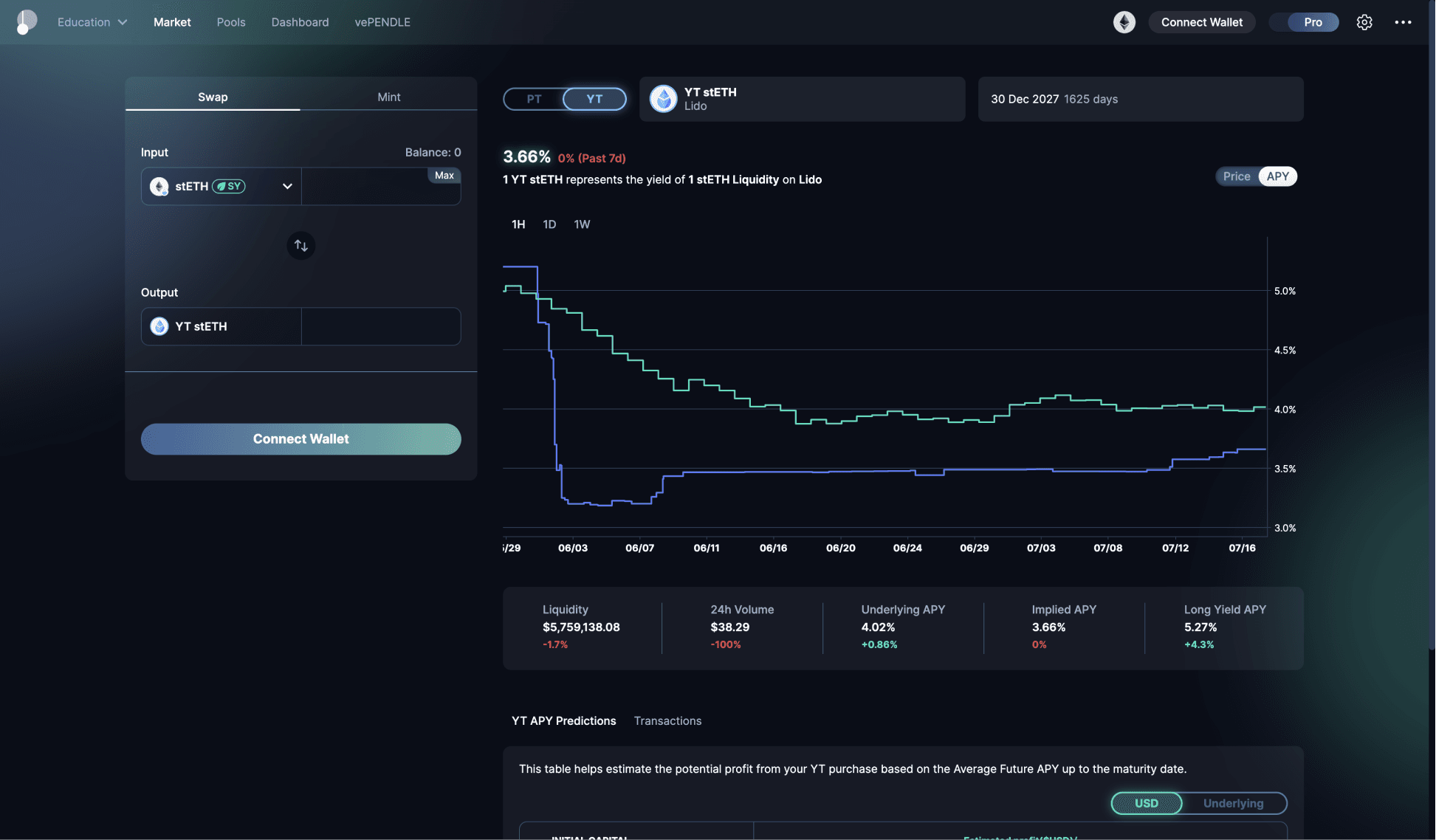Click the Long Yield APY value 5.27%
The width and height of the screenshot is (1436, 840).
pyautogui.click(x=1200, y=627)
